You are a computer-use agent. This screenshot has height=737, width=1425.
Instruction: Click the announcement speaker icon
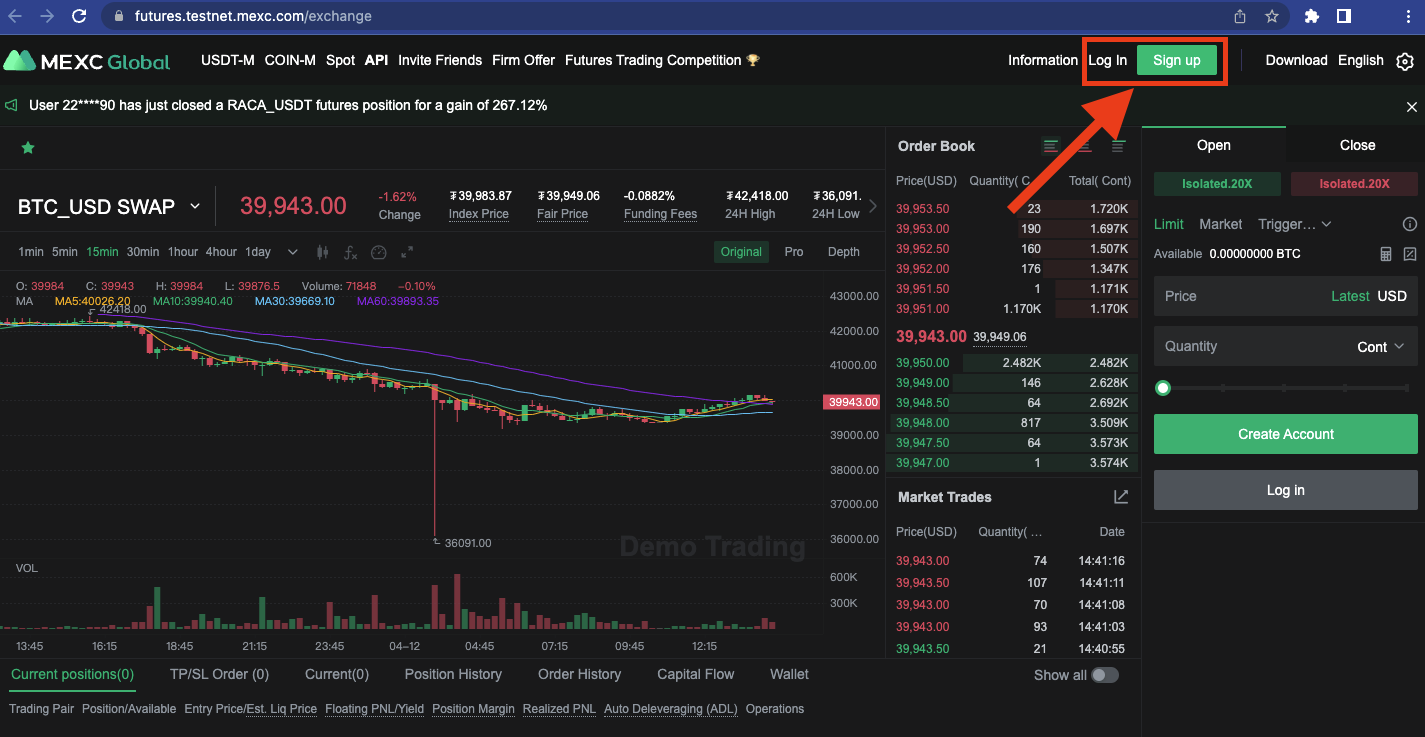pyautogui.click(x=12, y=105)
